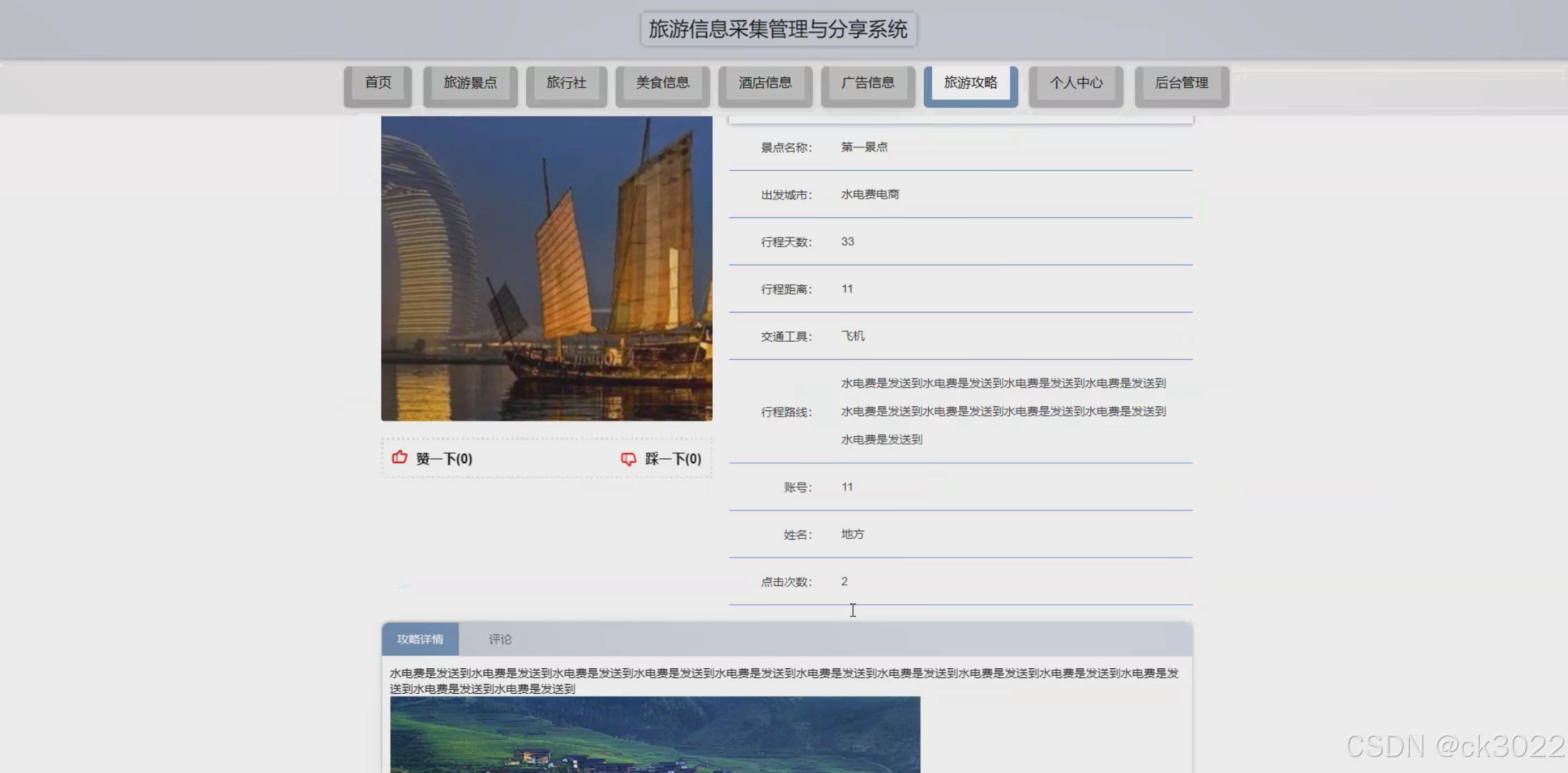The width and height of the screenshot is (1568, 773).
Task: Go to 后台管理 admin backend
Action: coord(1181,83)
